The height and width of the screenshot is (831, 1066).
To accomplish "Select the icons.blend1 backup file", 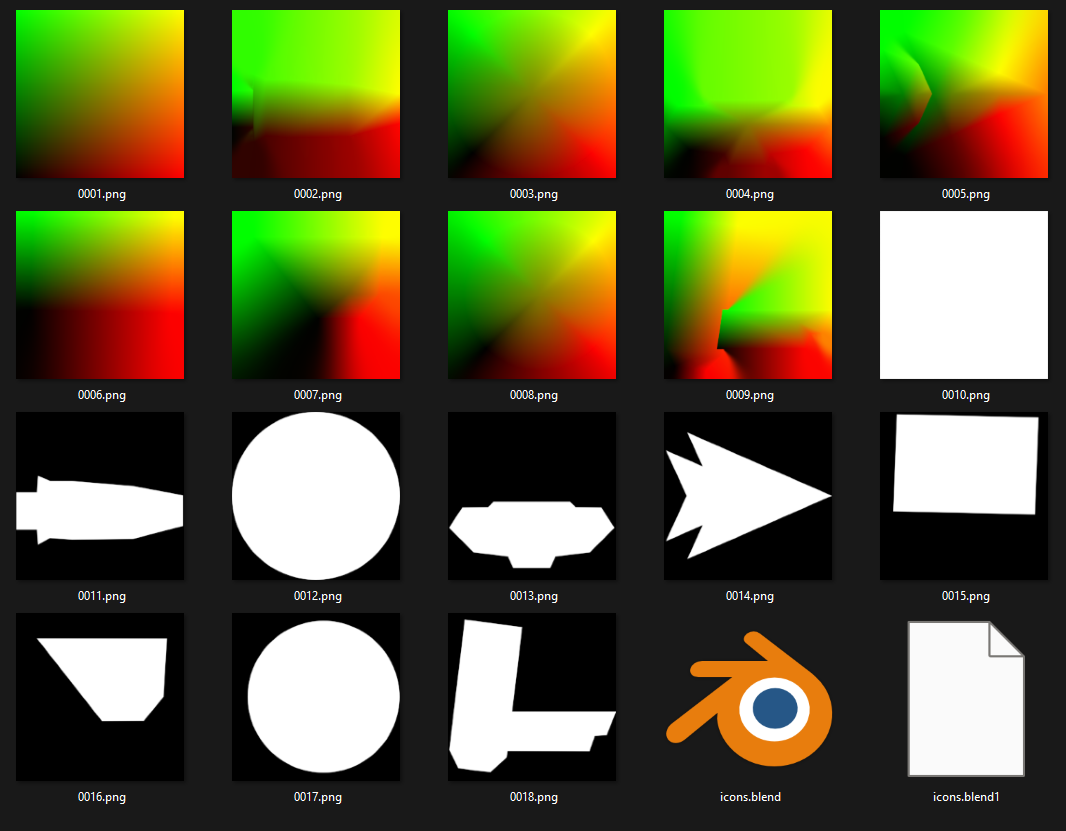I will [964, 697].
